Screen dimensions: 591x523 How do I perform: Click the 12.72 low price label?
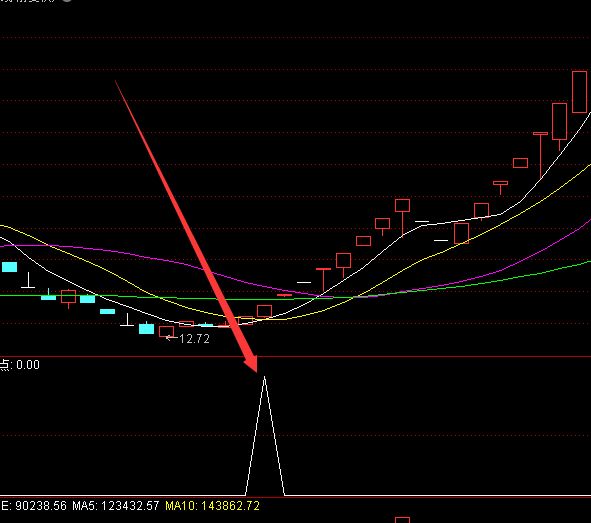tap(194, 339)
